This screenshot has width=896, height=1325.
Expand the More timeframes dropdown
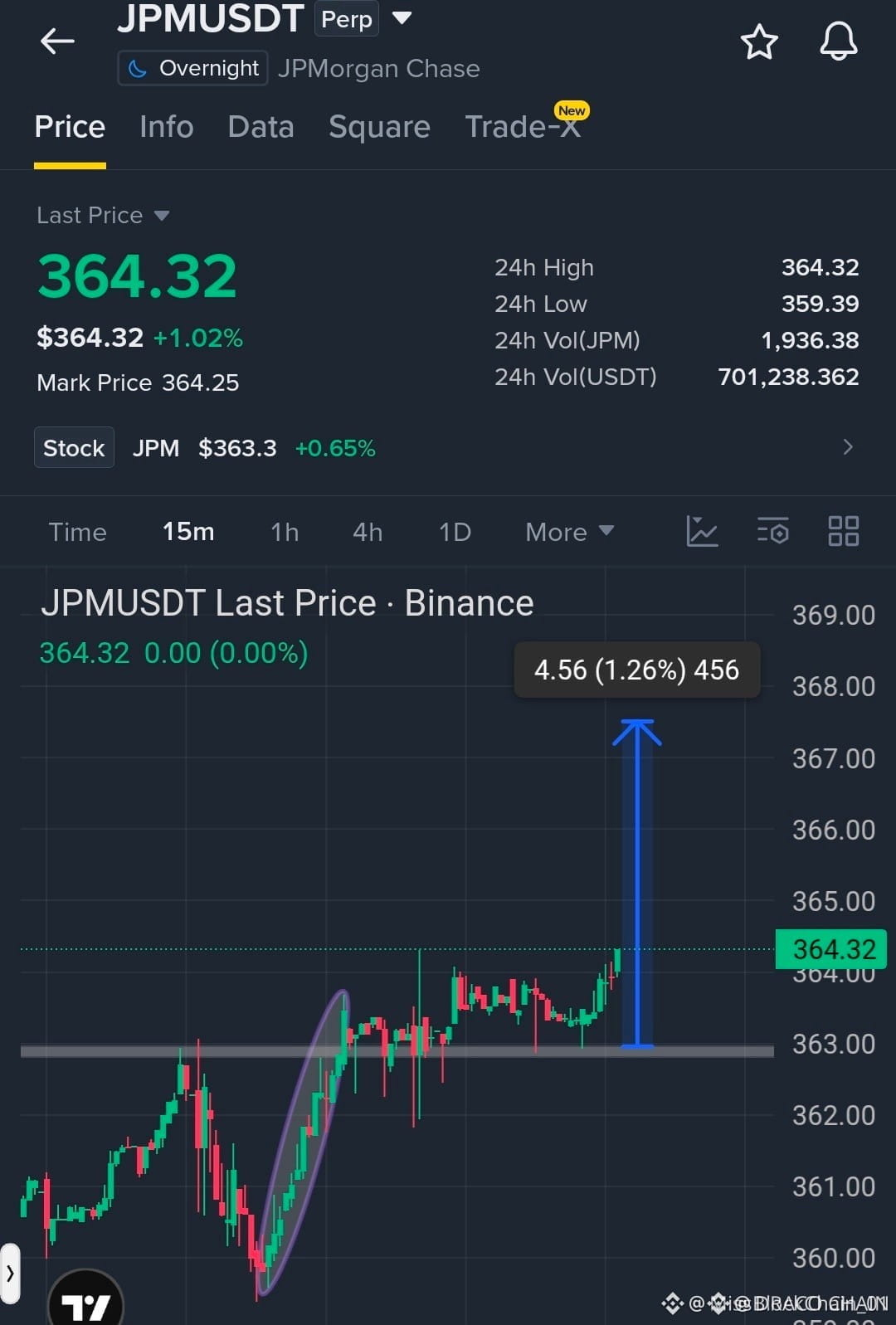tap(569, 532)
